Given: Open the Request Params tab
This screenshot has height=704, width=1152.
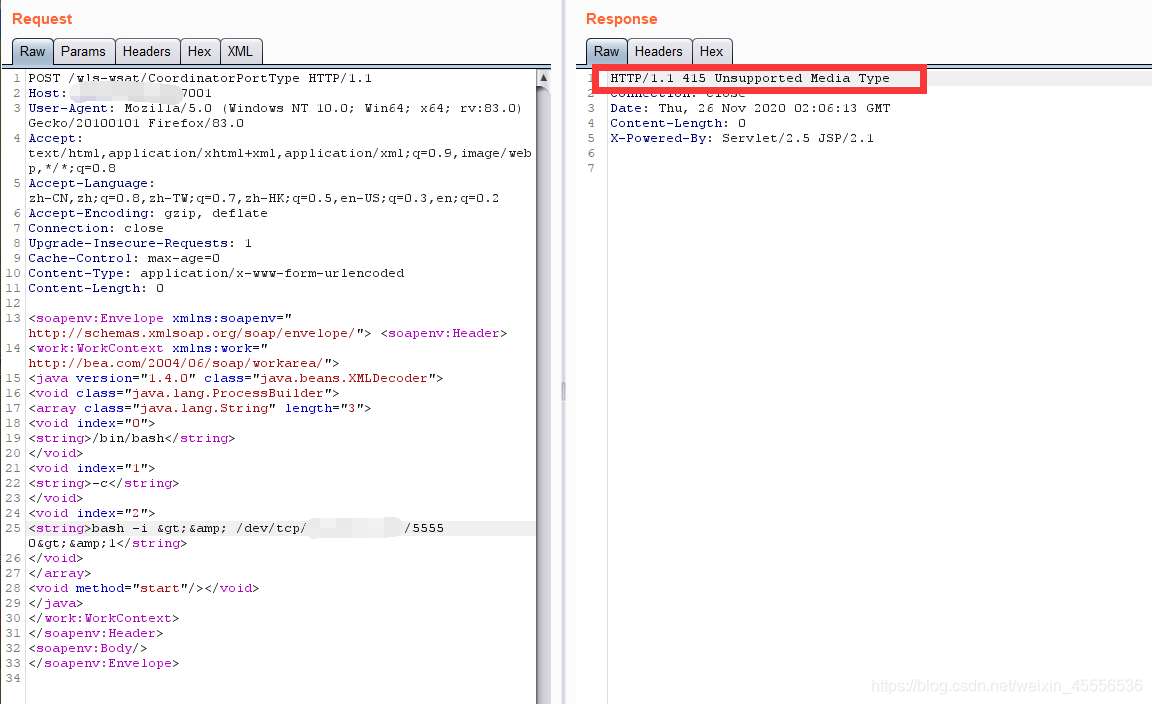Looking at the screenshot, I should pyautogui.click(x=83, y=51).
